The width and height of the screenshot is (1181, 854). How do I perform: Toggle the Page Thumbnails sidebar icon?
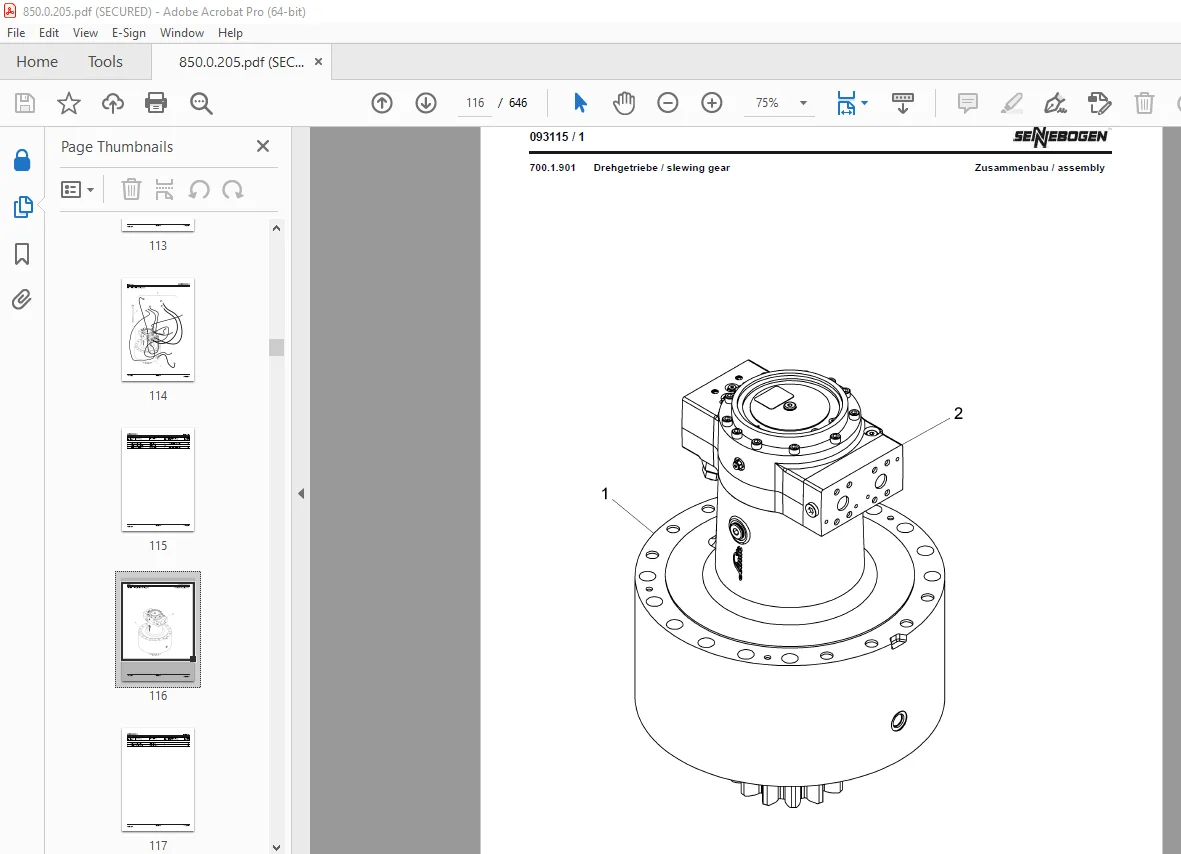click(23, 207)
